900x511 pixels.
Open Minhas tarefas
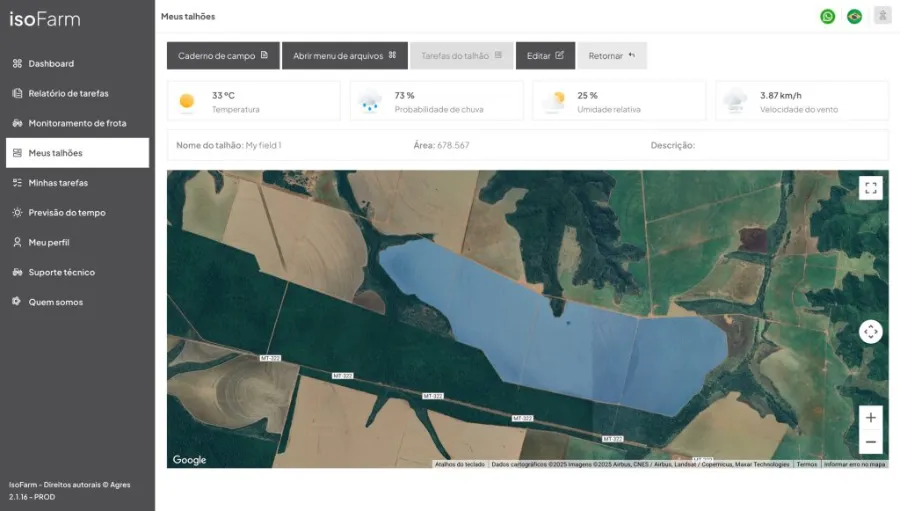(77, 183)
